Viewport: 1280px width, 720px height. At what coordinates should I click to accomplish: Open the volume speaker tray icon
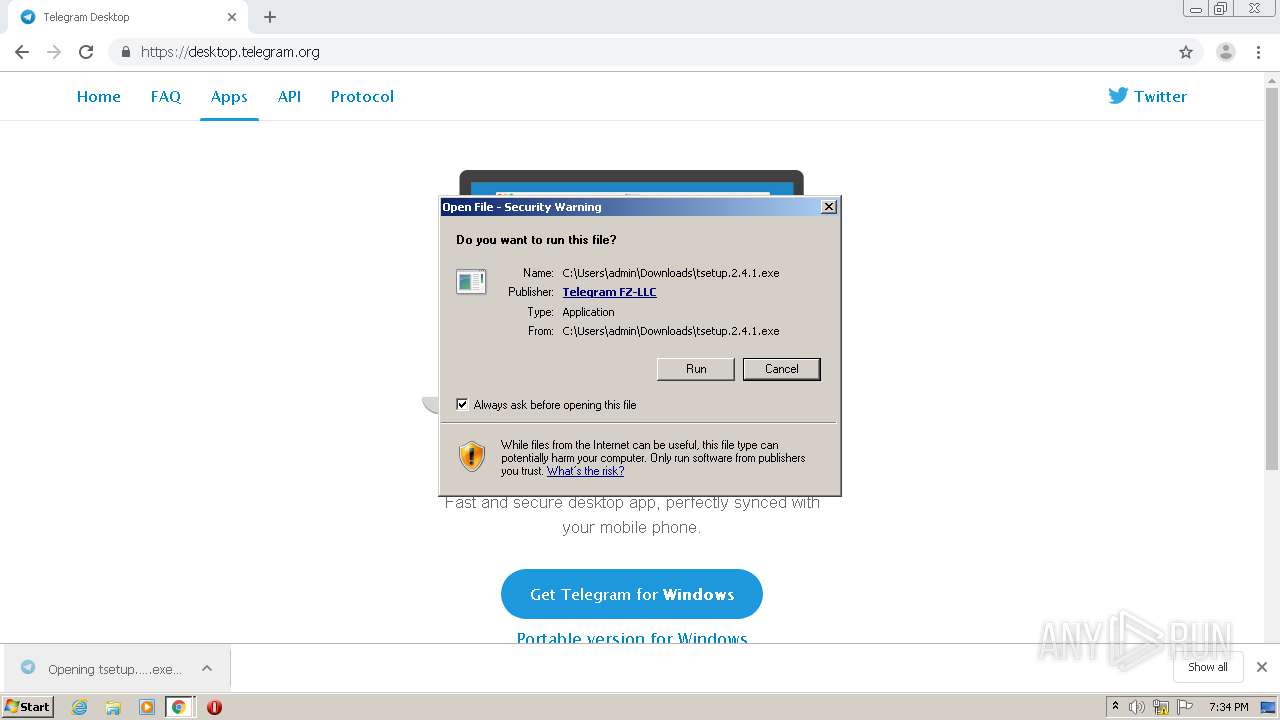(x=1137, y=707)
